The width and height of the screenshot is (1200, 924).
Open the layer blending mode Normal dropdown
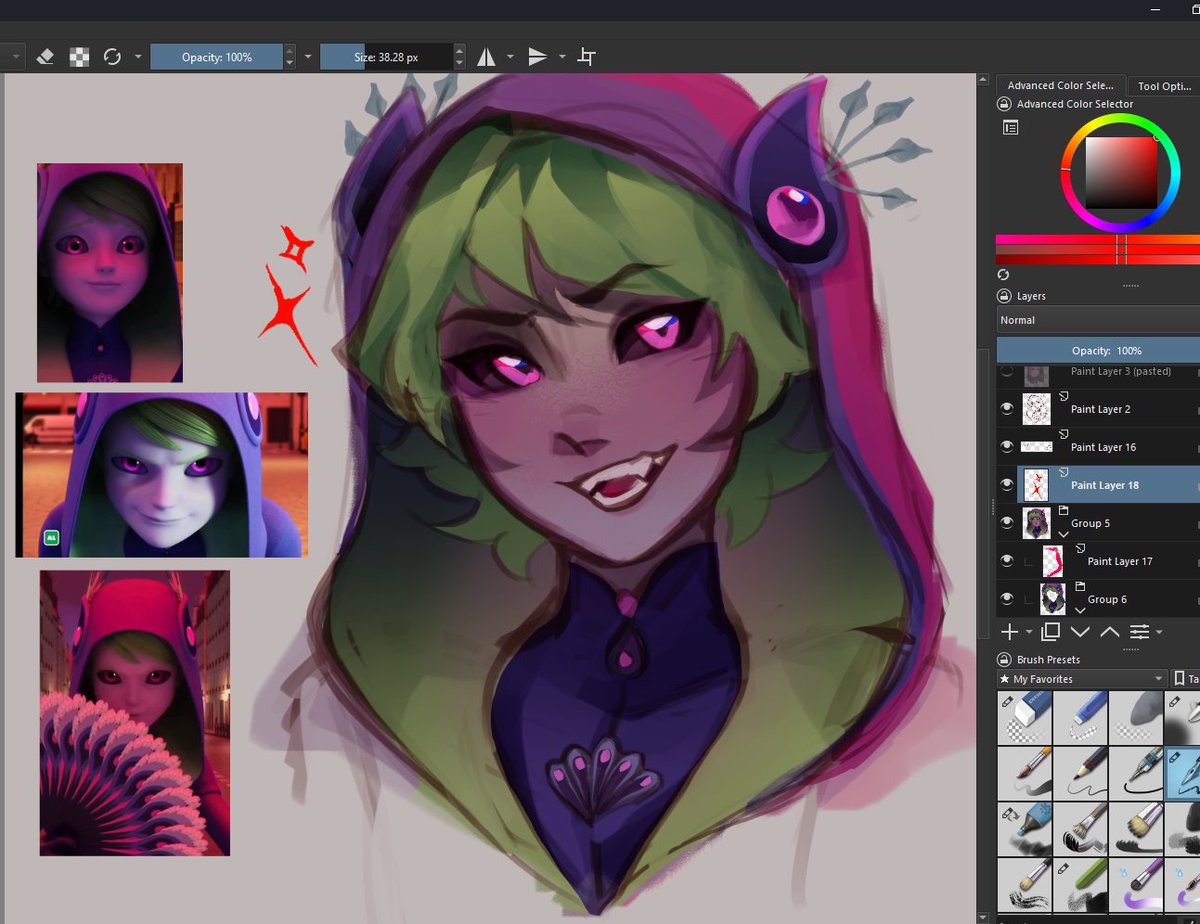pyautogui.click(x=1098, y=320)
